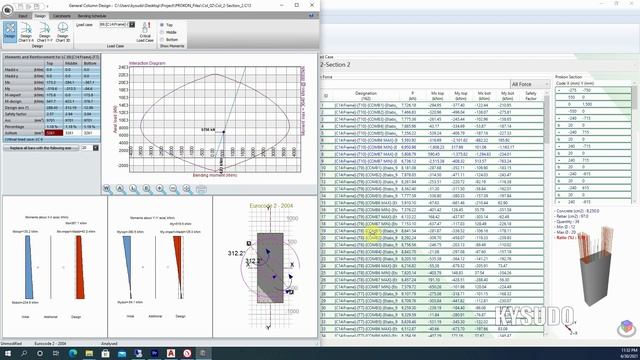Select load case row 1
The height and width of the screenshot is (360, 640).
click(x=432, y=105)
